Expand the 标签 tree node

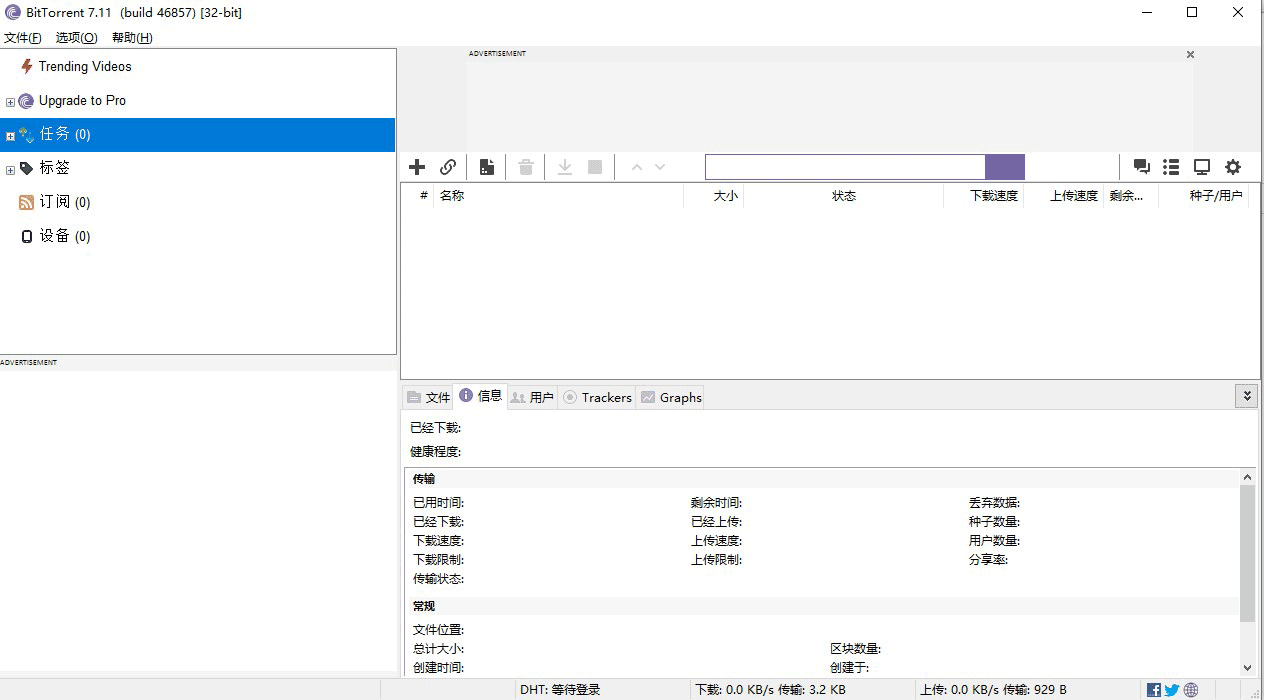[x=11, y=170]
